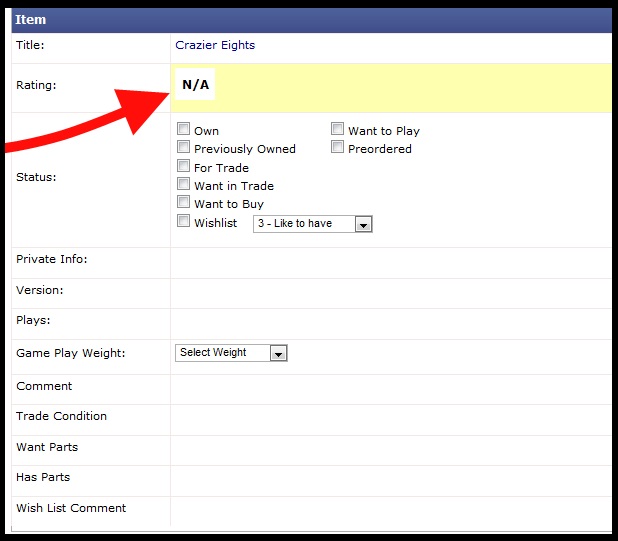Open the Wishlist priority dropdown
The height and width of the screenshot is (541, 618).
click(312, 224)
